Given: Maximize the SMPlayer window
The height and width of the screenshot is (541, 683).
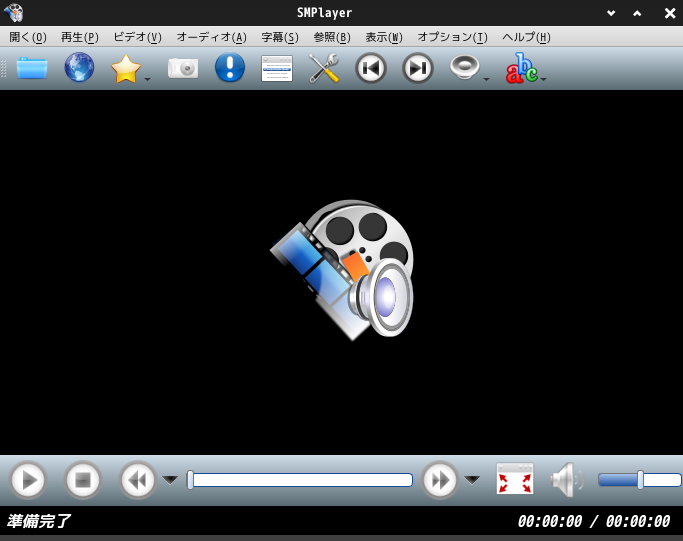Looking at the screenshot, I should pyautogui.click(x=637, y=13).
